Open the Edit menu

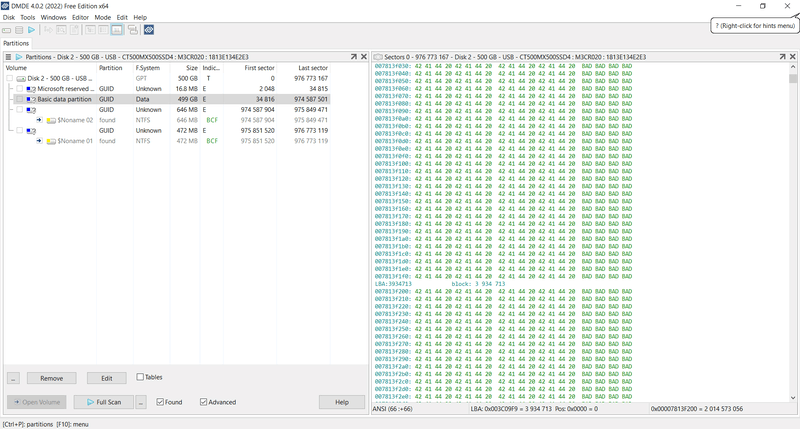[122, 17]
